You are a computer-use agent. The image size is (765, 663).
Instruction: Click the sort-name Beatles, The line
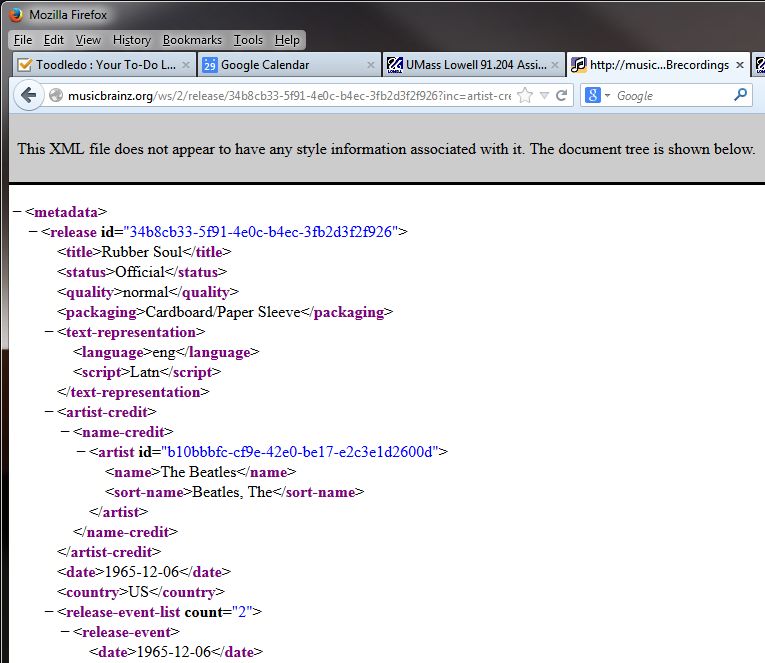click(235, 492)
